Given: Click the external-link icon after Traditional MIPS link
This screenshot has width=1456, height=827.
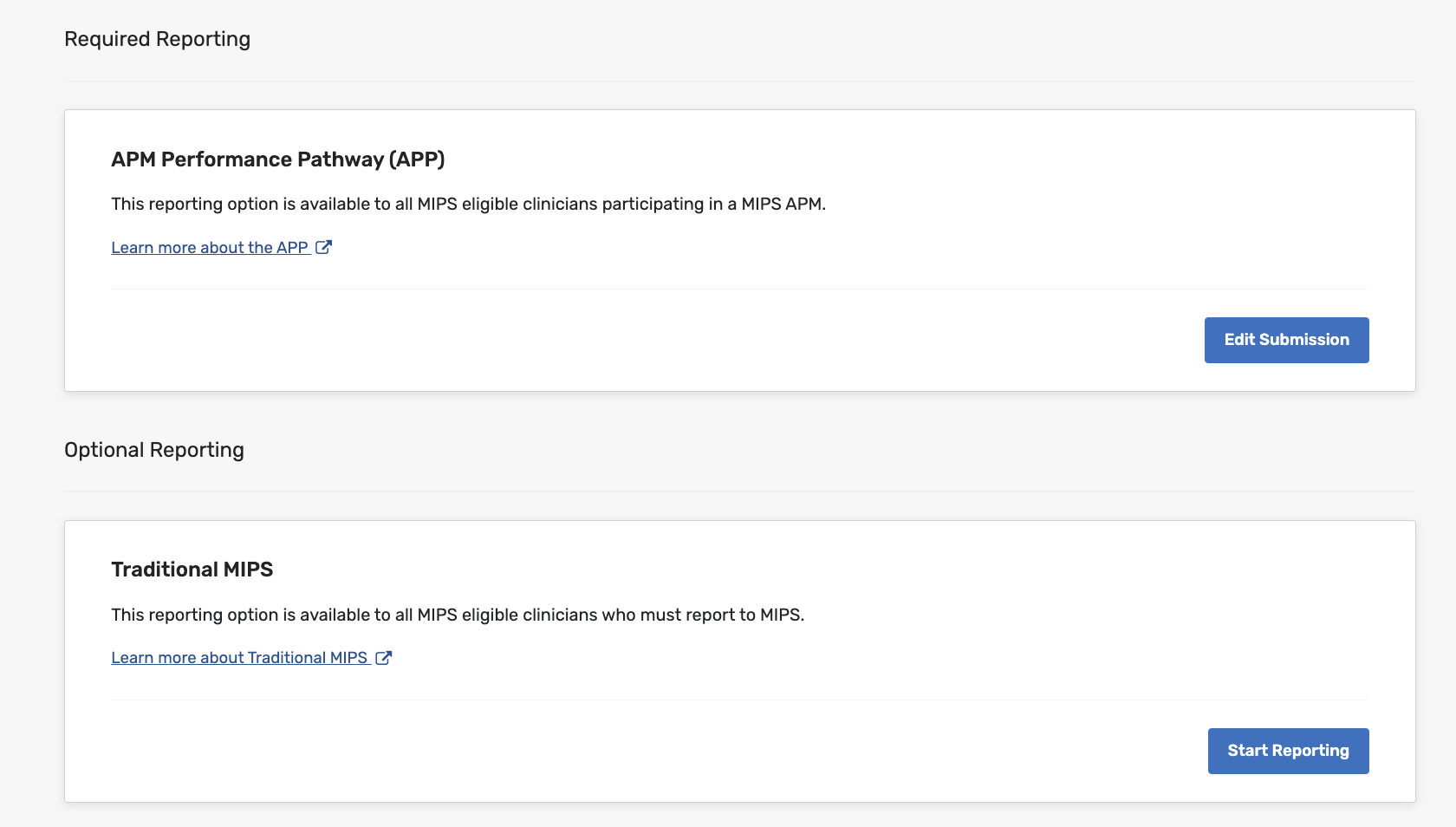Looking at the screenshot, I should [383, 658].
